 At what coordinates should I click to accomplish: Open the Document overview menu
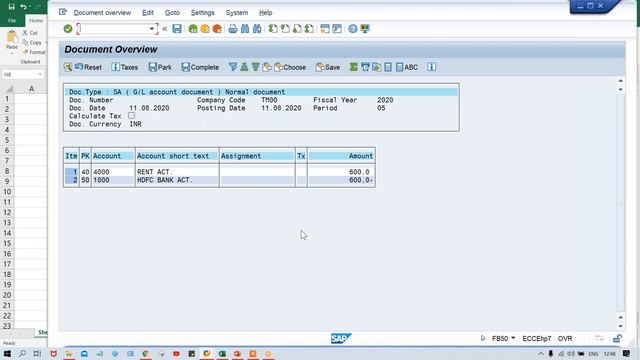click(x=102, y=13)
